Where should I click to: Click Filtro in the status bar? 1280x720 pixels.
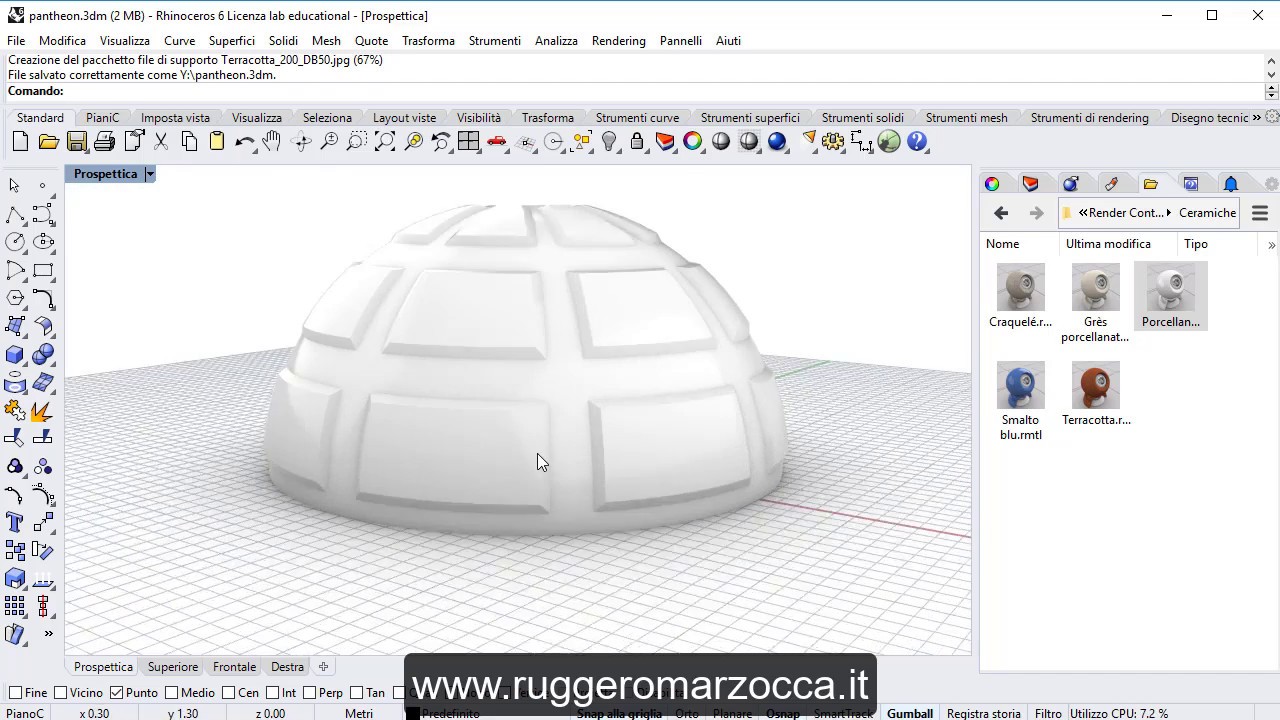[x=1048, y=713]
